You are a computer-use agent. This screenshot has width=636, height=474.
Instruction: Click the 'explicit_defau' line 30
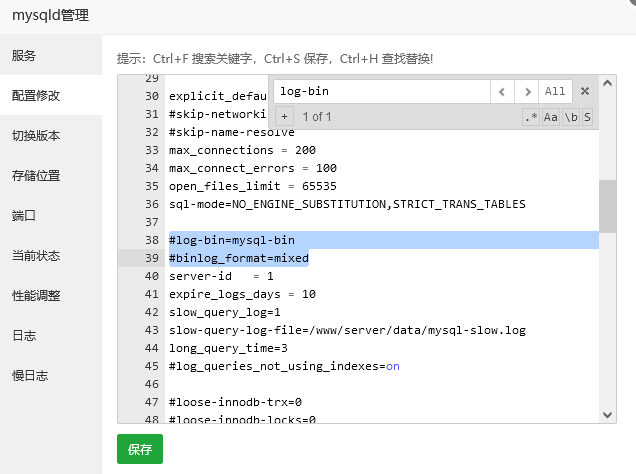218,96
